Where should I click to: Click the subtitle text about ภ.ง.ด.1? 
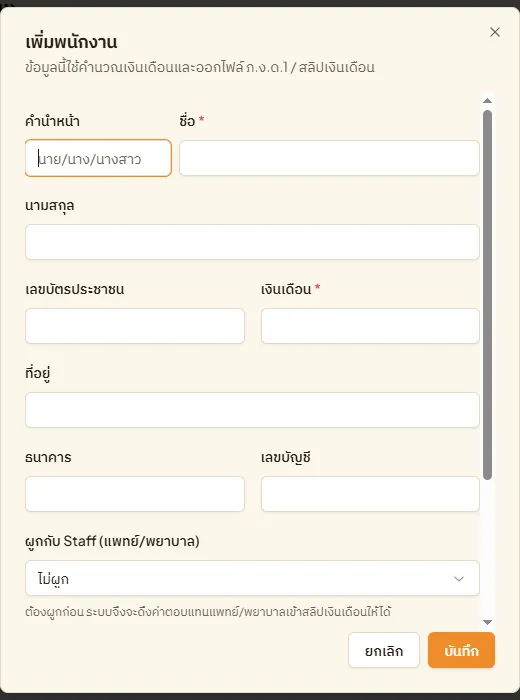tap(200, 68)
